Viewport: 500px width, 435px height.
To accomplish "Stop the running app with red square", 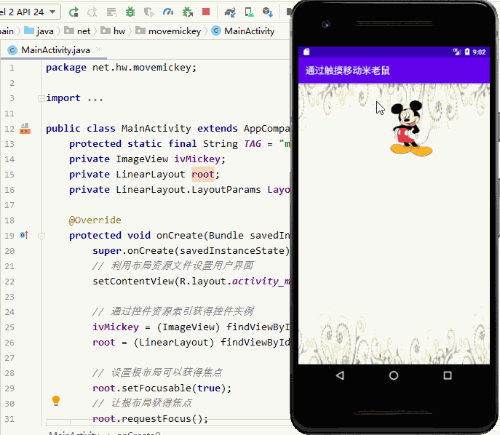I will 206,12.
